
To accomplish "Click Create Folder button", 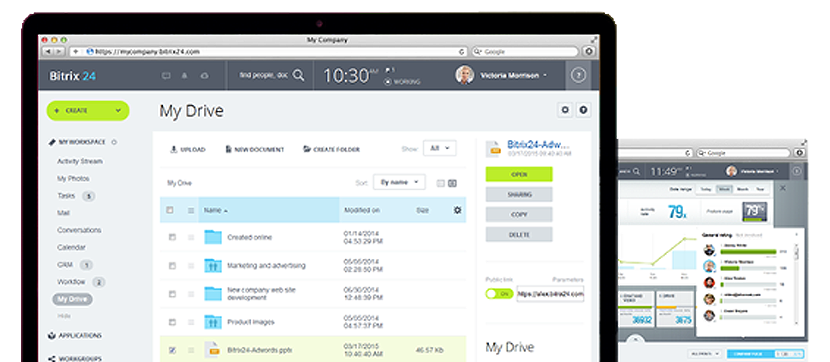I will pos(331,150).
